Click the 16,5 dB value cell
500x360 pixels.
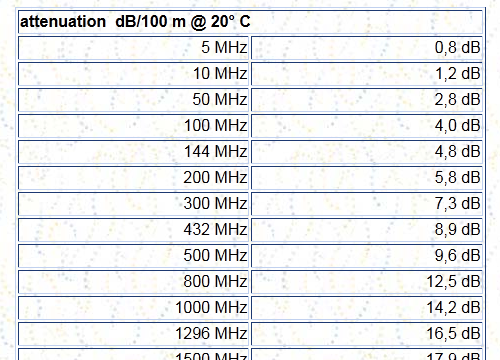coord(367,334)
